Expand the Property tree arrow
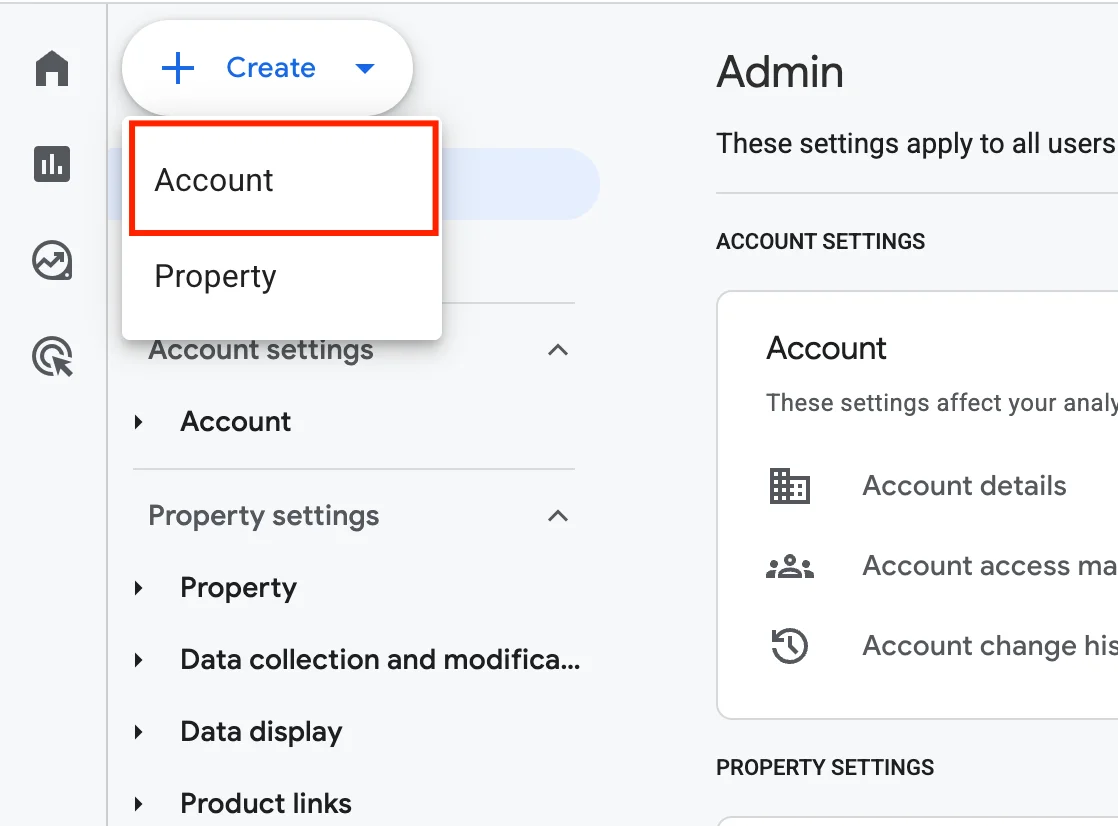This screenshot has height=826, width=1118. point(138,588)
